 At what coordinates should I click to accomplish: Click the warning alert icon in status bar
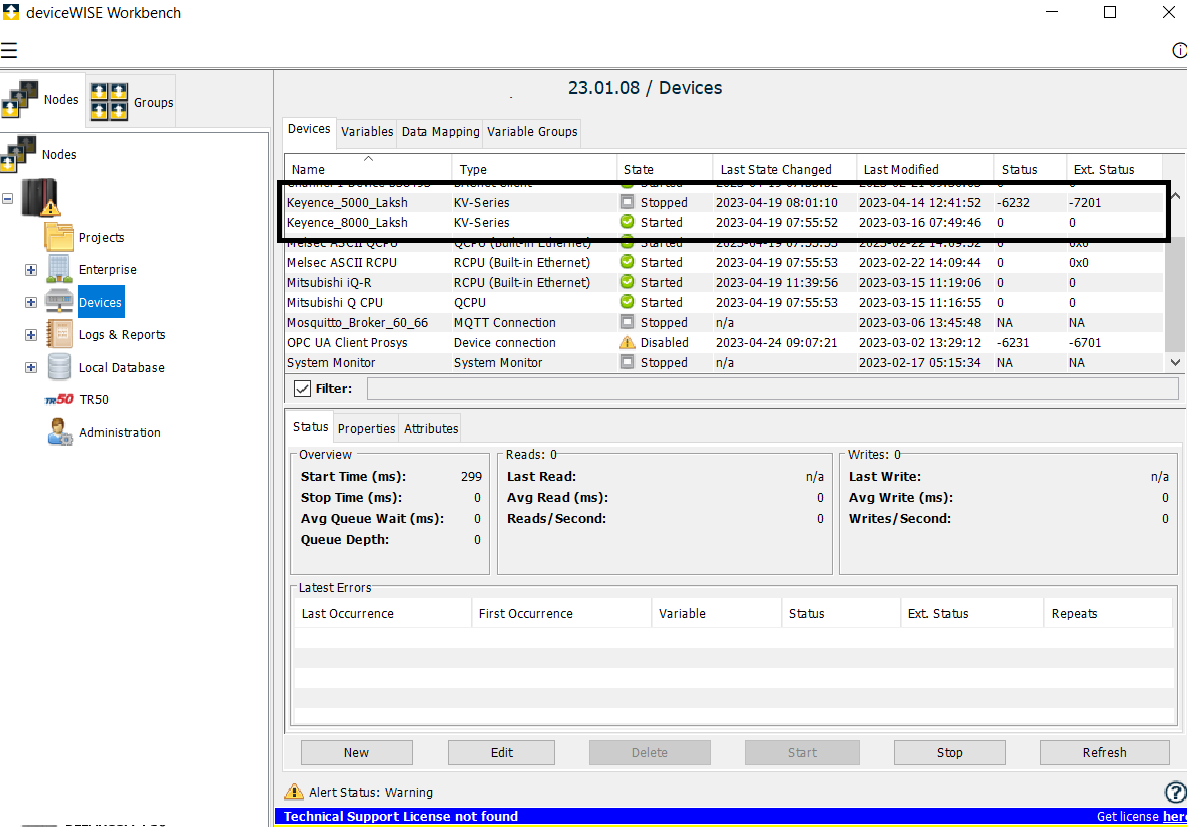[294, 791]
